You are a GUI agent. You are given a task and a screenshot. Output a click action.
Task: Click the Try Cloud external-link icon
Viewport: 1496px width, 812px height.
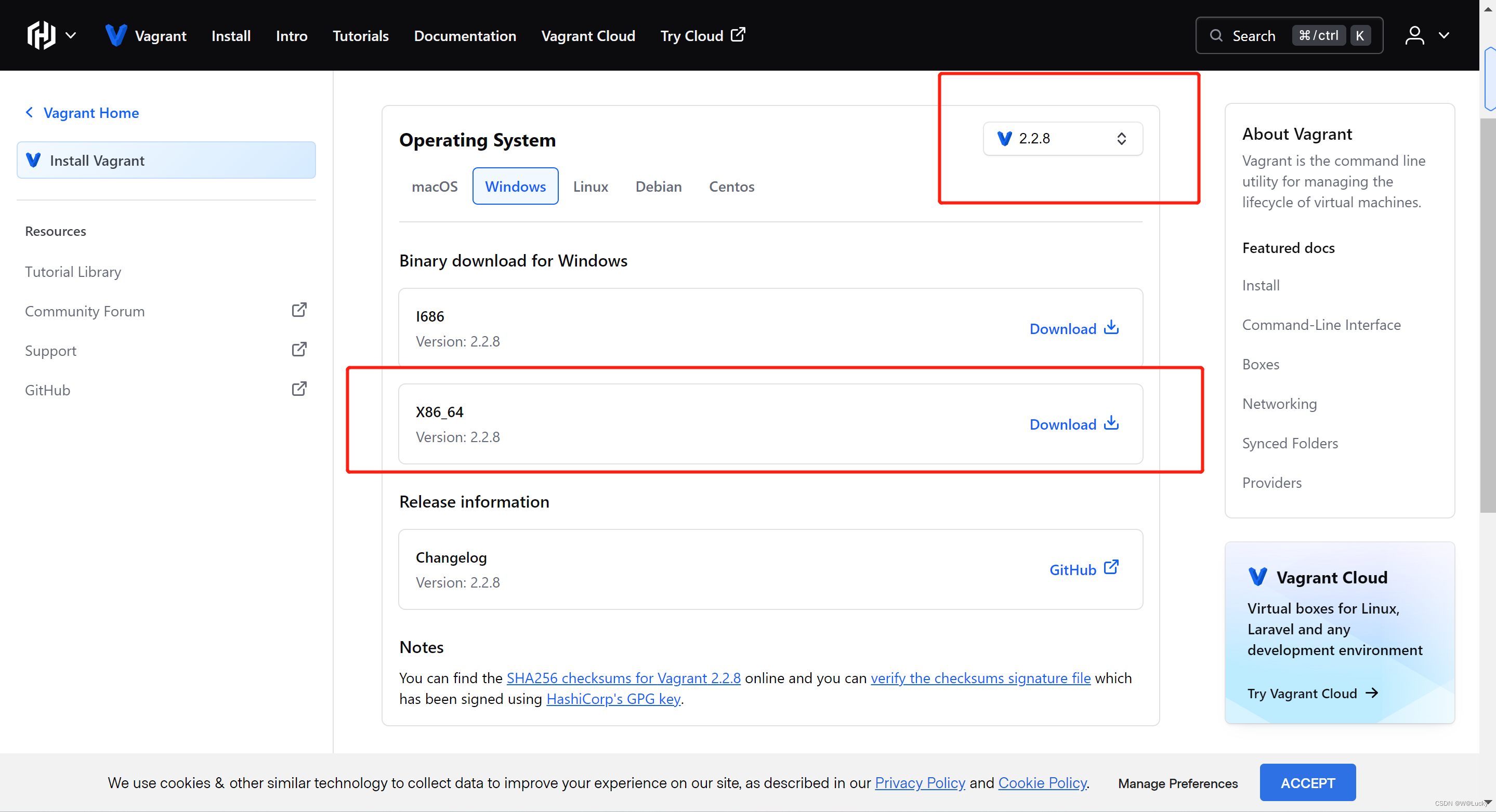pyautogui.click(x=738, y=34)
